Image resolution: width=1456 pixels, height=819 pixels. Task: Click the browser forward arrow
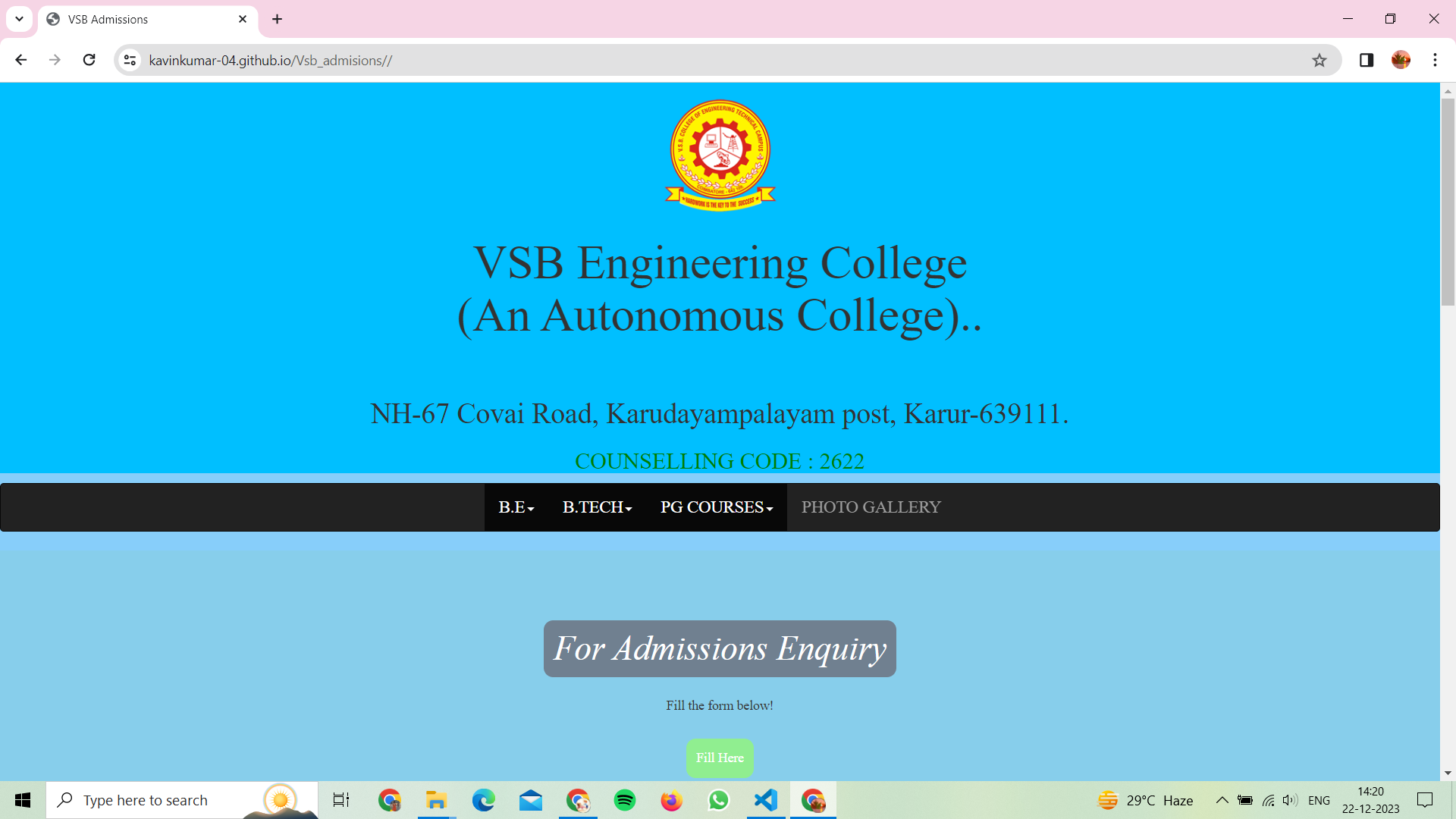(x=55, y=60)
